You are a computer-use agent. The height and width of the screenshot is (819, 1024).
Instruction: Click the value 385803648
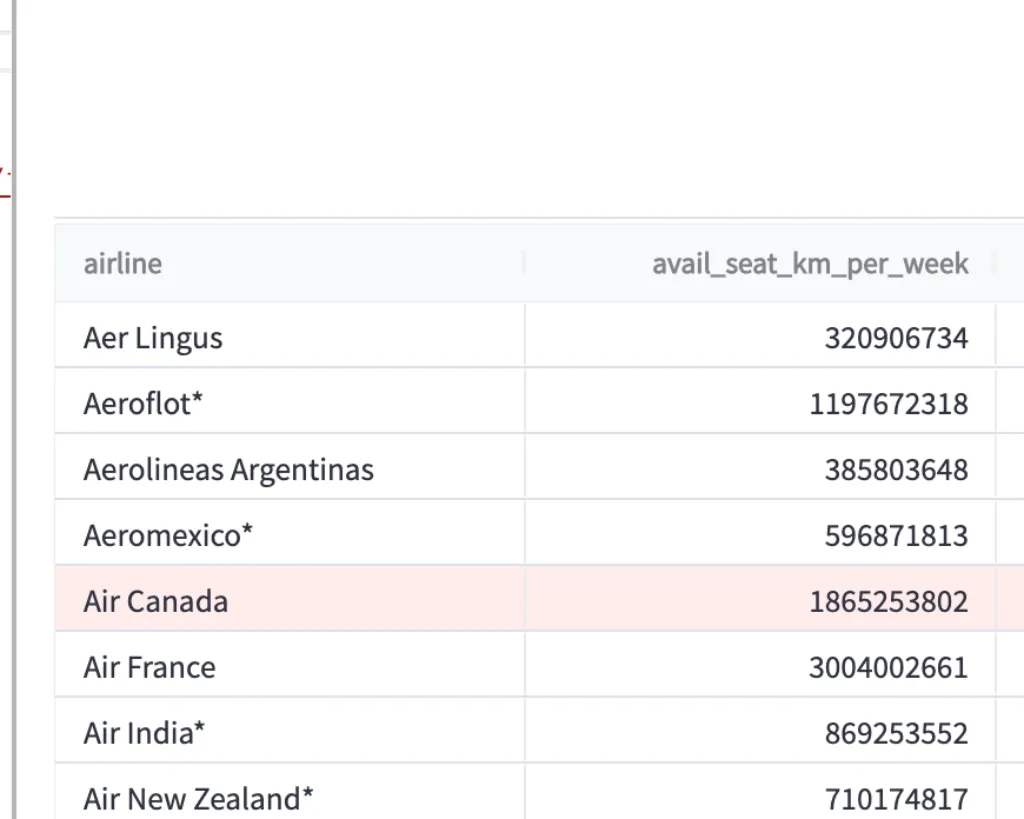pos(896,470)
